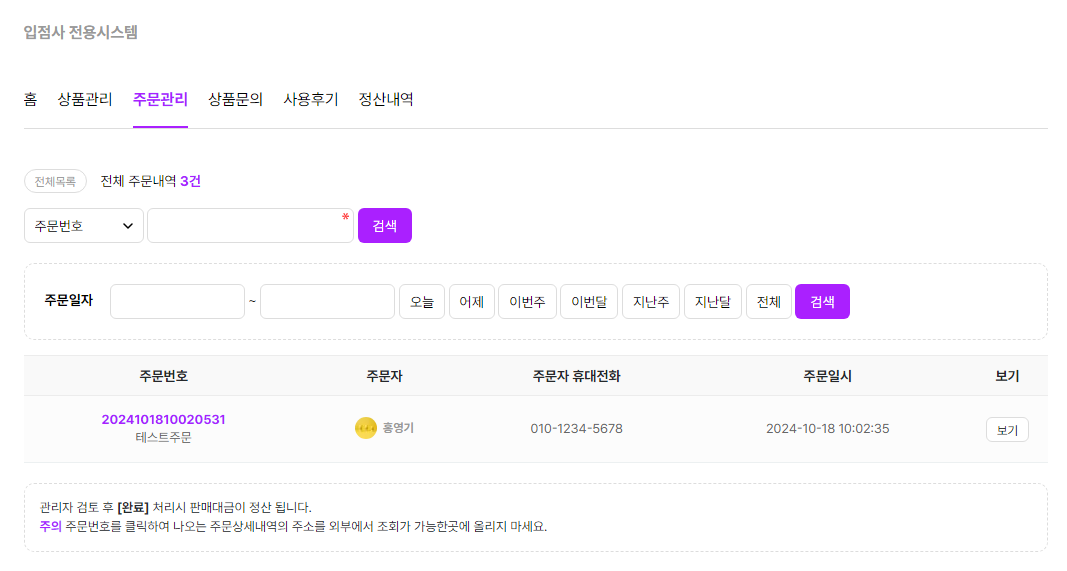This screenshot has height=571, width=1067.
Task: Click 검색 button in date filter row
Action: tap(822, 301)
